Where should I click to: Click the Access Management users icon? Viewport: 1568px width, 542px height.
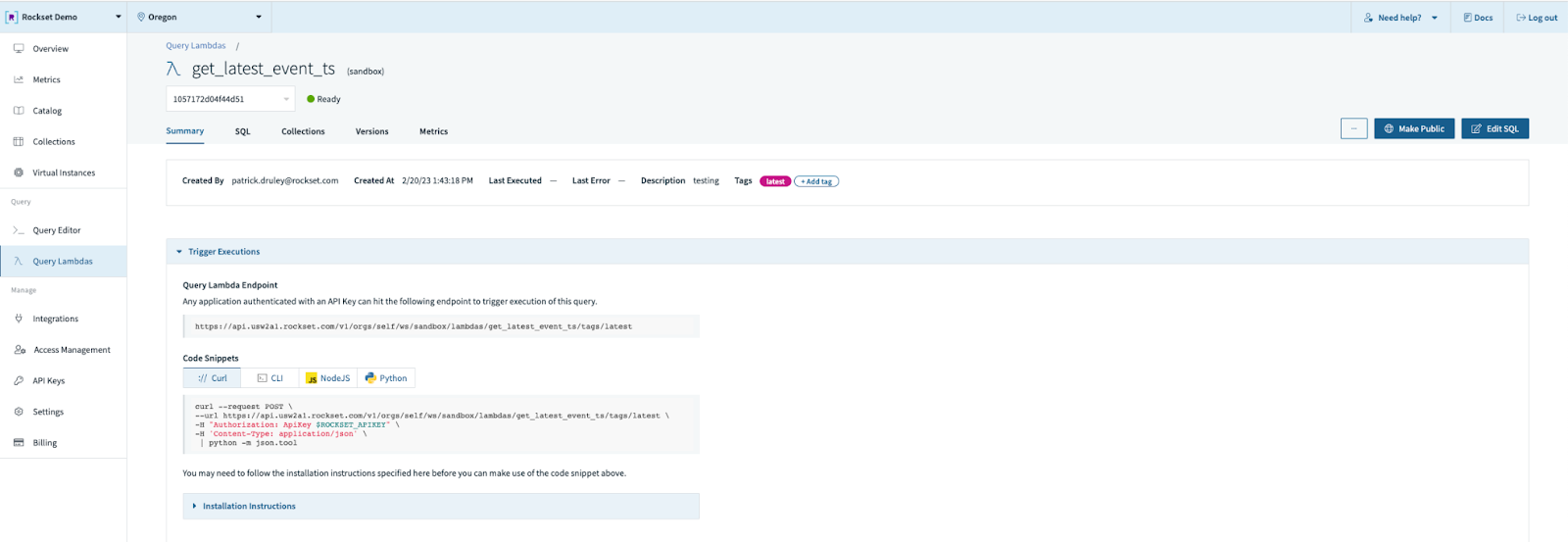pyautogui.click(x=20, y=350)
